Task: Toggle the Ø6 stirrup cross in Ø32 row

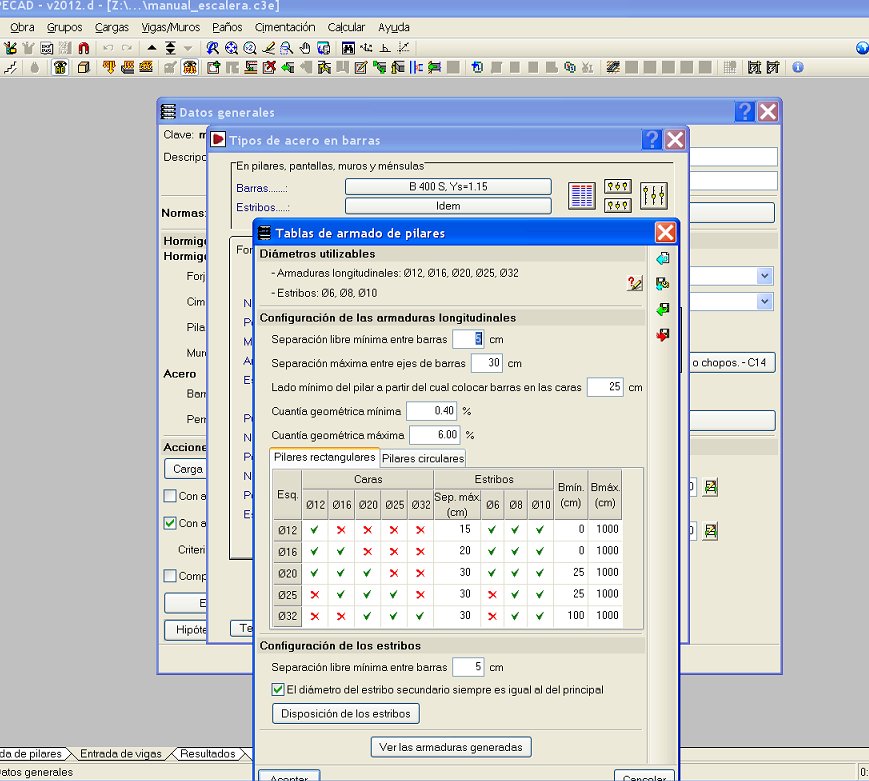Action: click(x=493, y=616)
